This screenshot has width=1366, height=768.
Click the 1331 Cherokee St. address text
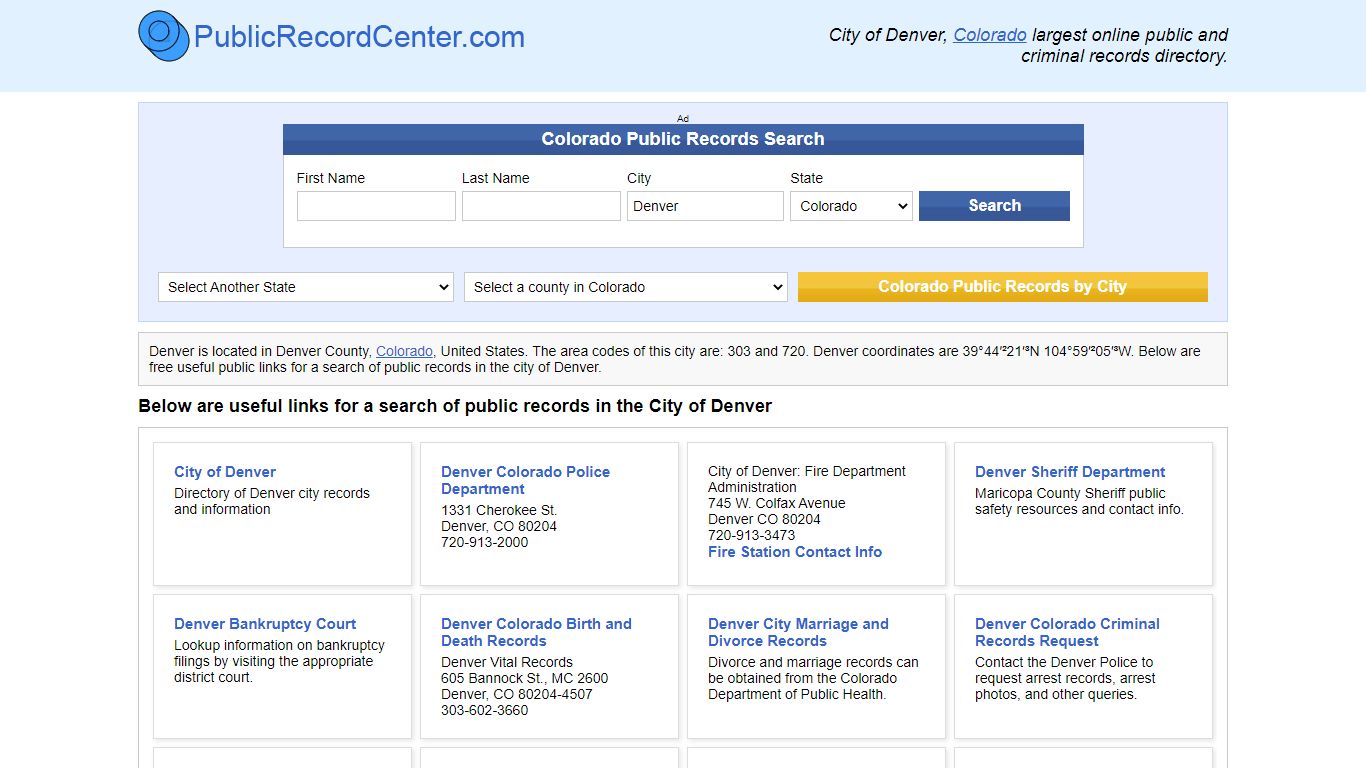pyautogui.click(x=499, y=510)
